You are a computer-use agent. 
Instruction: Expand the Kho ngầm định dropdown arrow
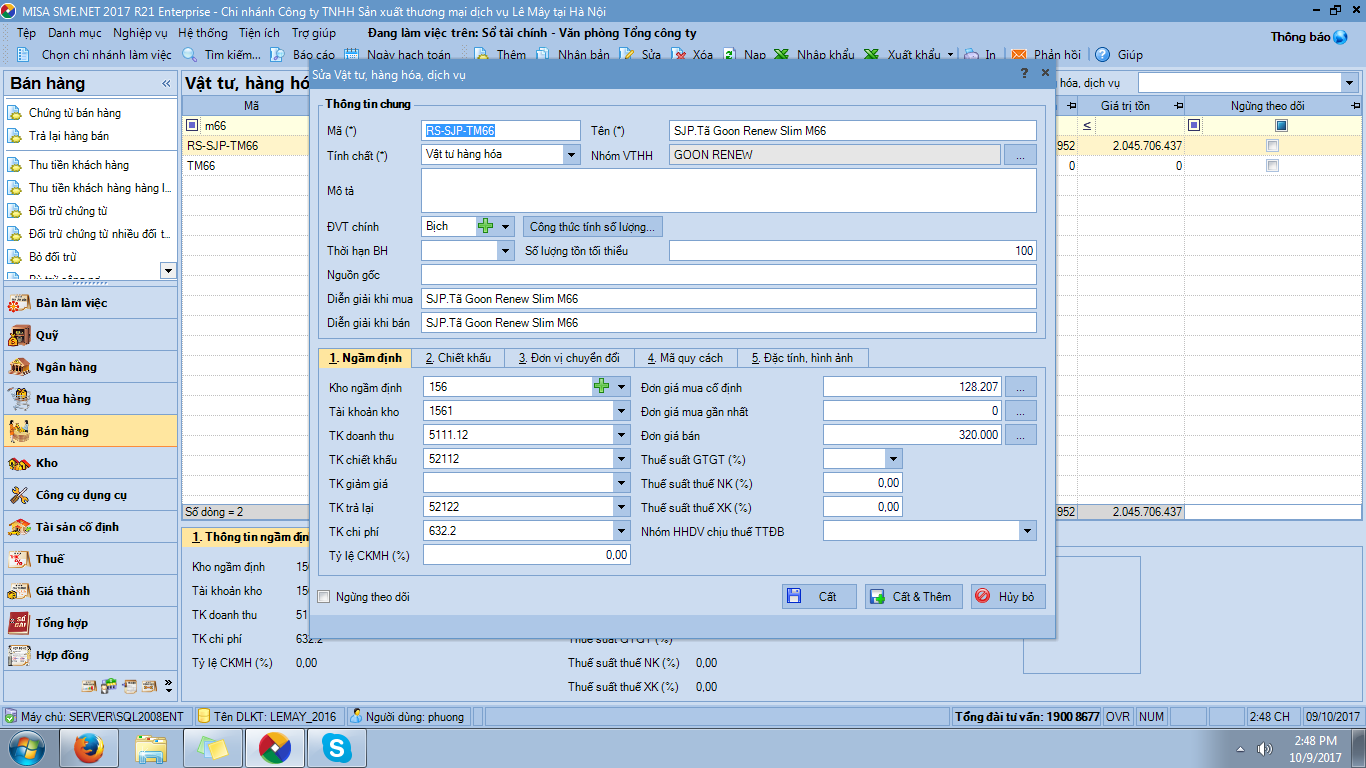pos(622,387)
